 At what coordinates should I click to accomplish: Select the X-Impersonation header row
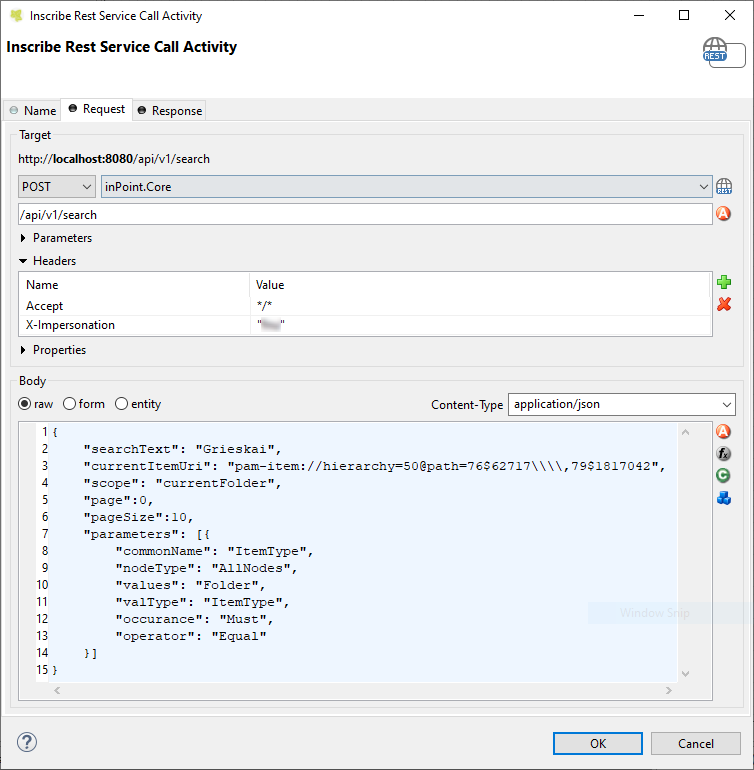pyautogui.click(x=365, y=325)
